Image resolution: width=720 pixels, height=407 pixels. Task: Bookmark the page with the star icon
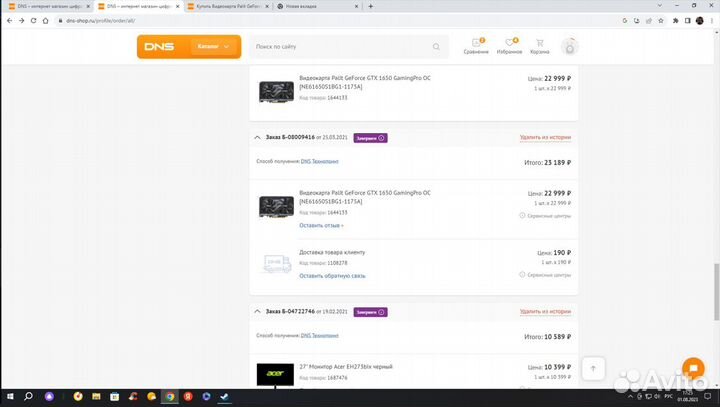[x=661, y=21]
